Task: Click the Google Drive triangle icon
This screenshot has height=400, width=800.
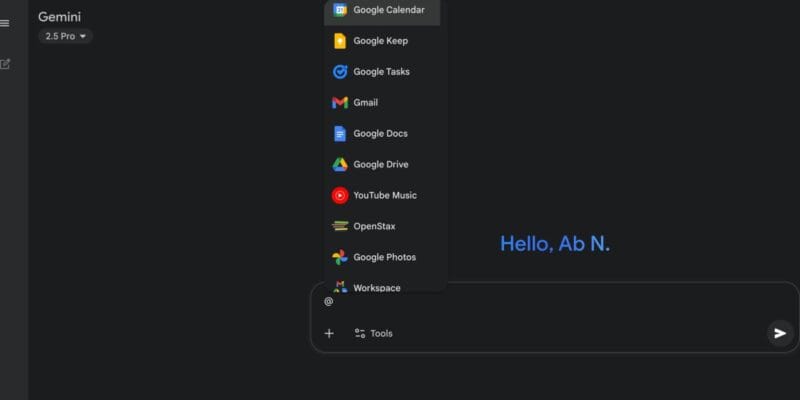Action: tap(340, 164)
